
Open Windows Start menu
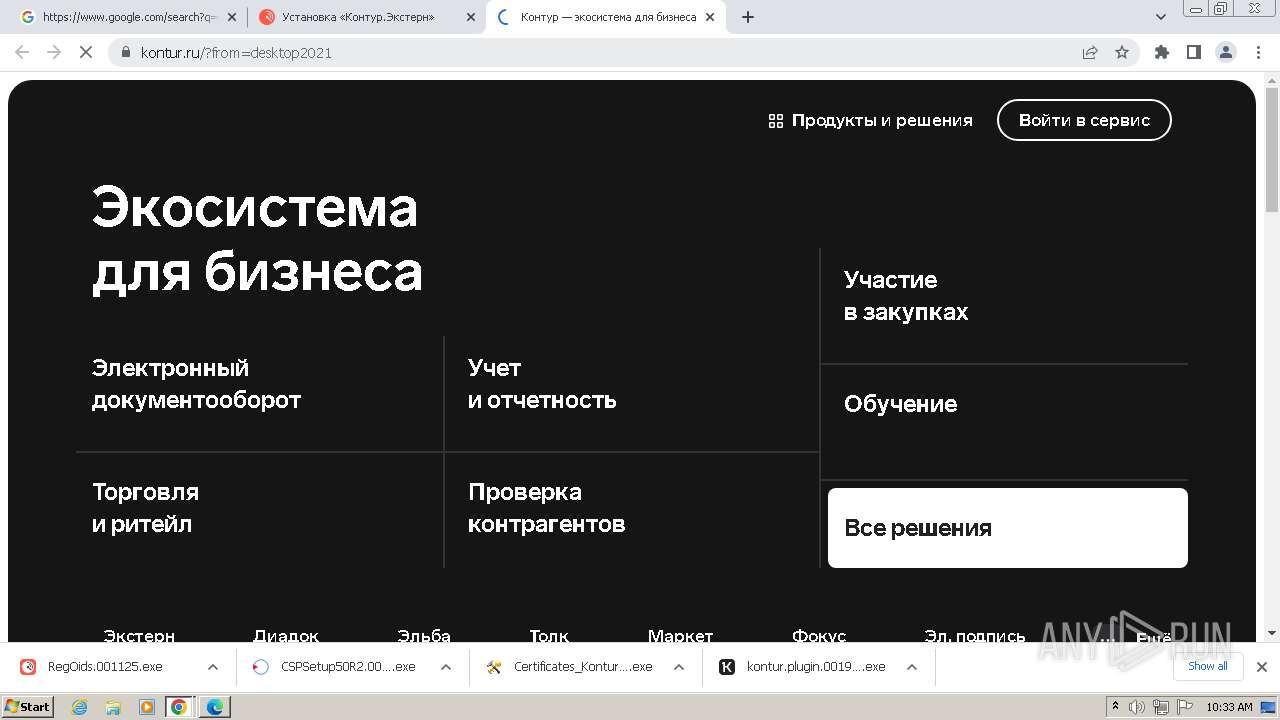click(x=28, y=706)
